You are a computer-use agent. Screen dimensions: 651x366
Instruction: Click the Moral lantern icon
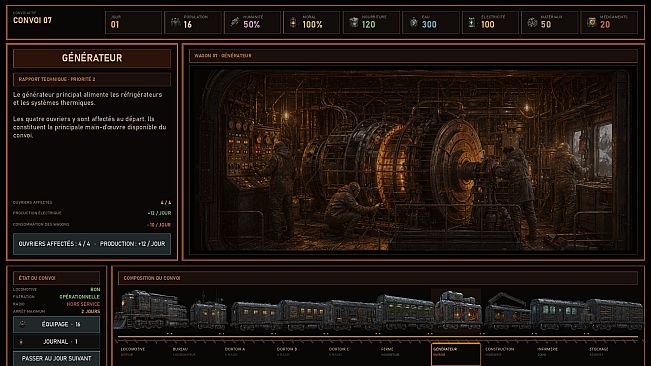point(294,22)
